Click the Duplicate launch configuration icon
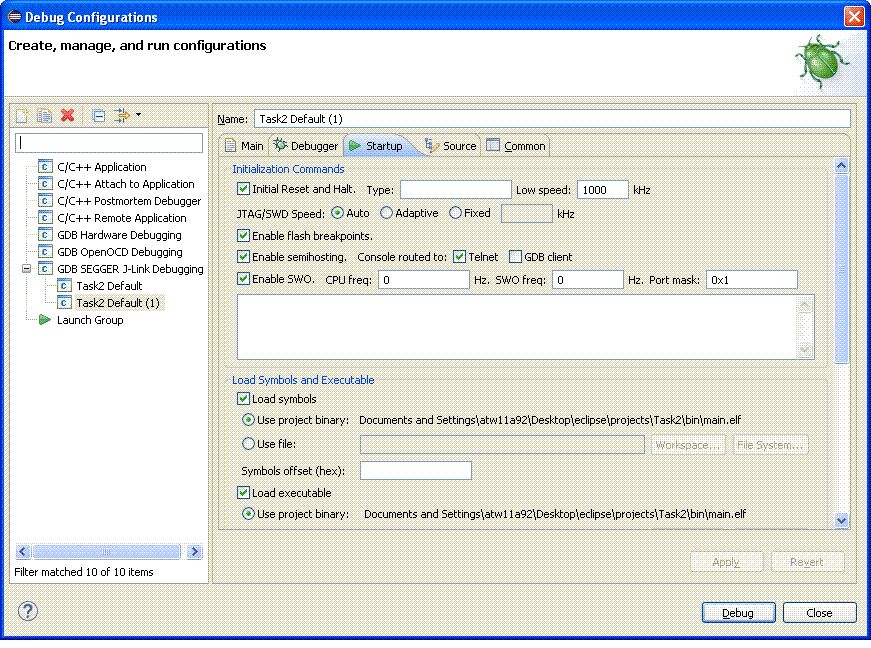Screen dimensions: 871x648 (x=44, y=115)
